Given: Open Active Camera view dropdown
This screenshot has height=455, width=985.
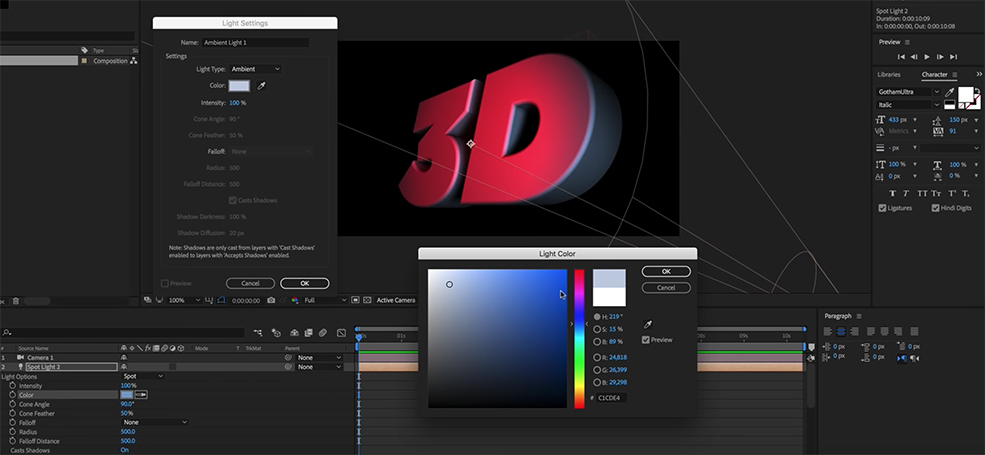Looking at the screenshot, I should coord(396,300).
